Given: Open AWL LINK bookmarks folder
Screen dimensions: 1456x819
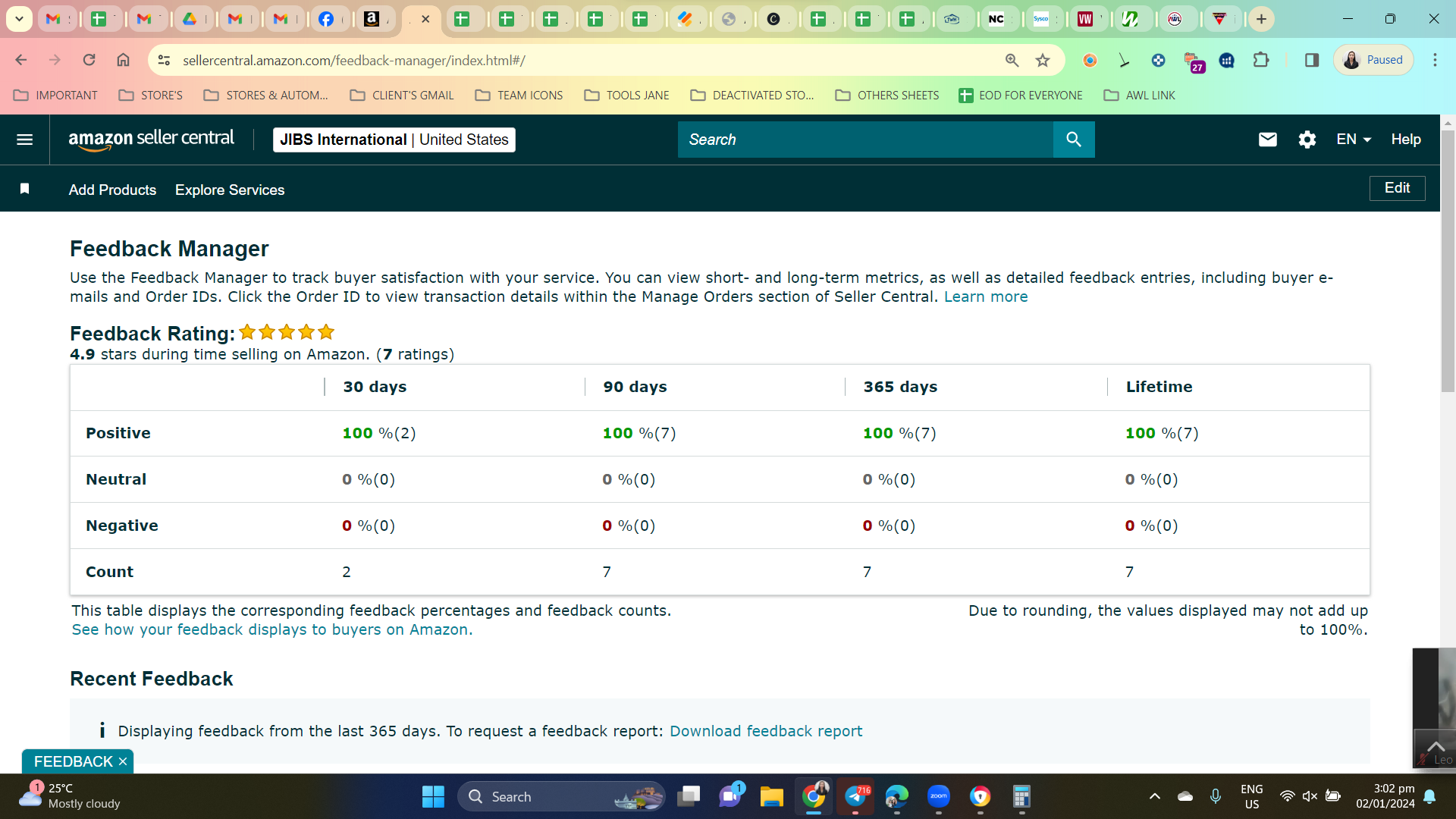Looking at the screenshot, I should click(1140, 95).
